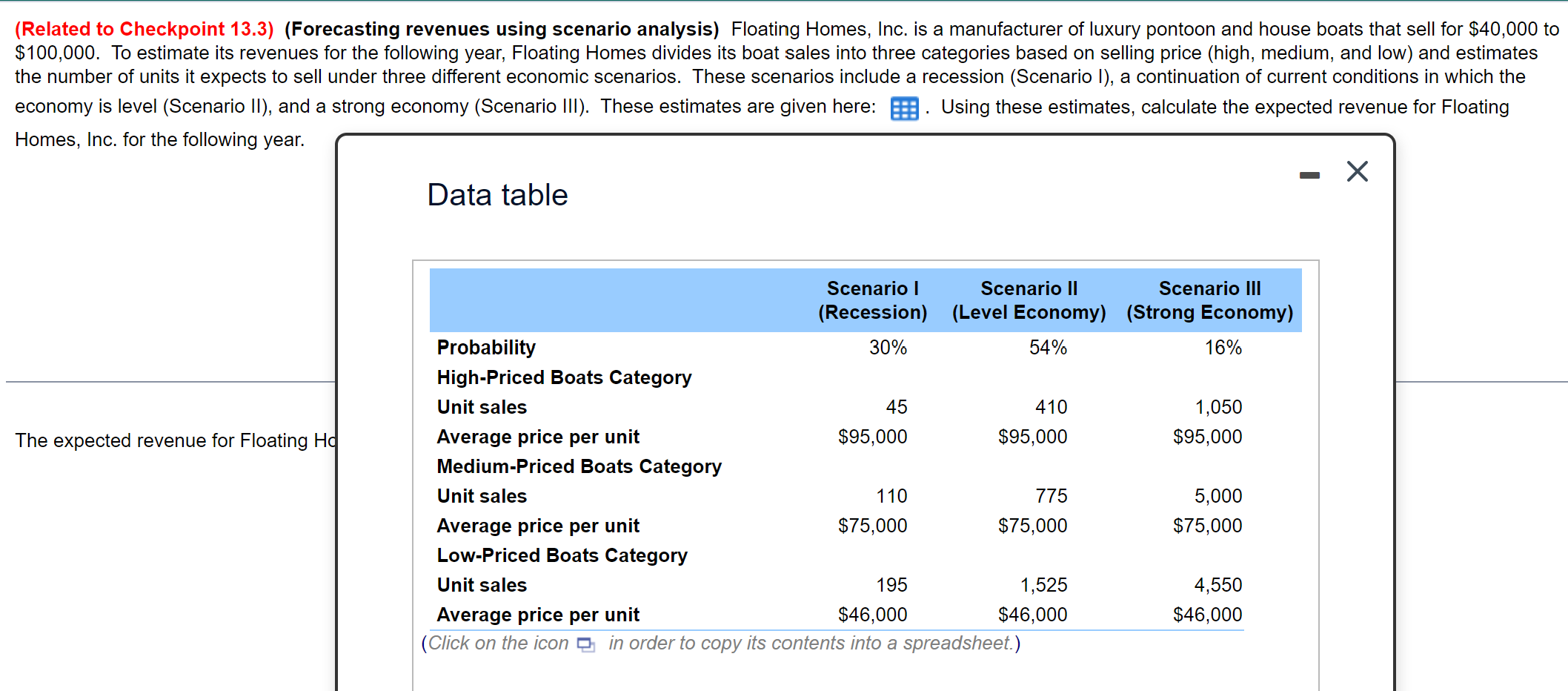Screen dimensions: 1568x691
Task: Click the red Related to Checkpoint 13.3 link
Action: (144, 29)
